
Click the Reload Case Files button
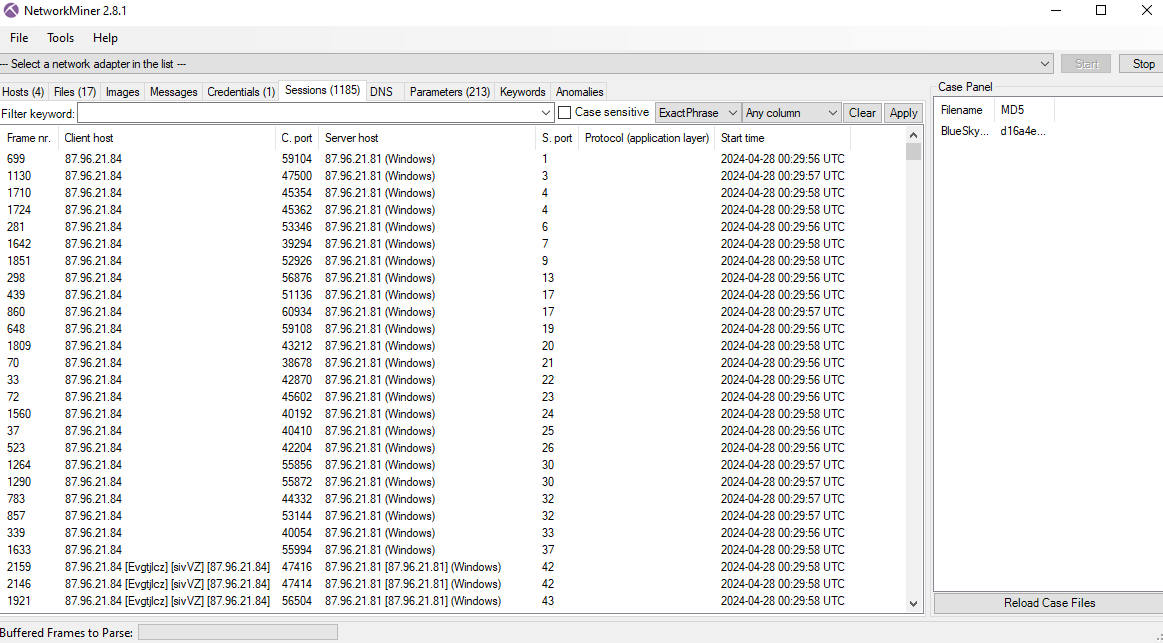tap(1049, 603)
